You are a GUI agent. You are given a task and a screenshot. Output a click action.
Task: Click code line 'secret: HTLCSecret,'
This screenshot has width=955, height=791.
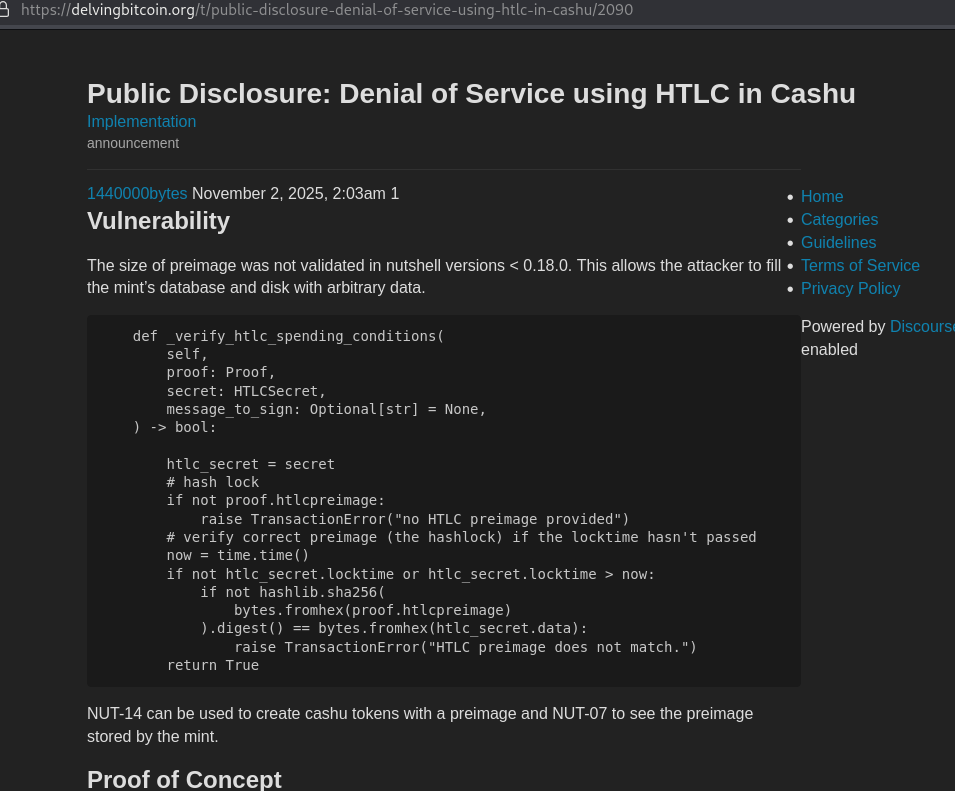tap(246, 391)
